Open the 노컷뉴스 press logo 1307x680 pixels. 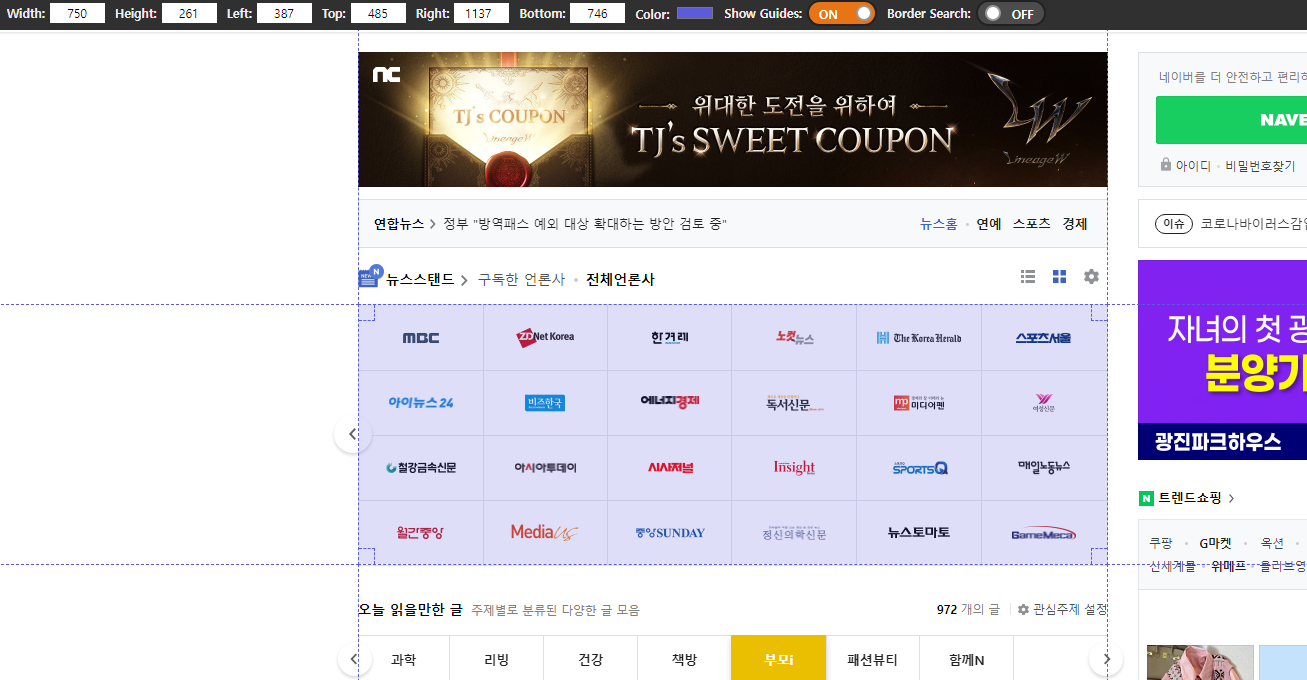click(794, 338)
